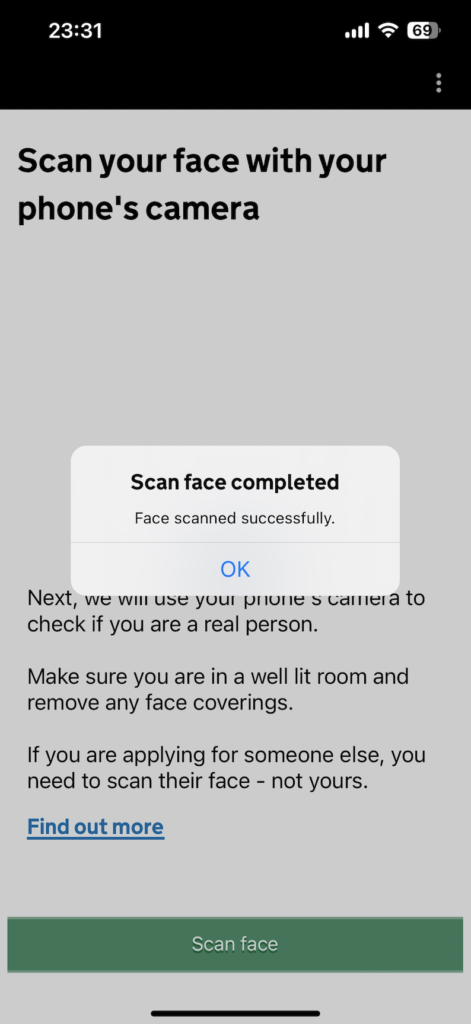471x1024 pixels.
Task: Open the Find out more link
Action: click(95, 827)
